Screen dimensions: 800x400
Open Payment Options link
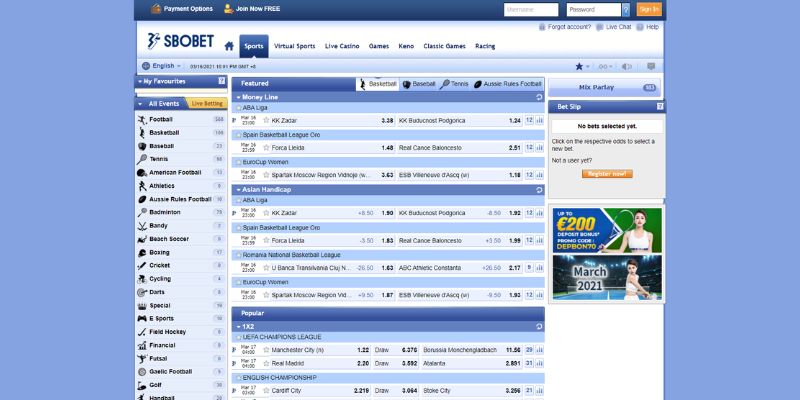182,9
